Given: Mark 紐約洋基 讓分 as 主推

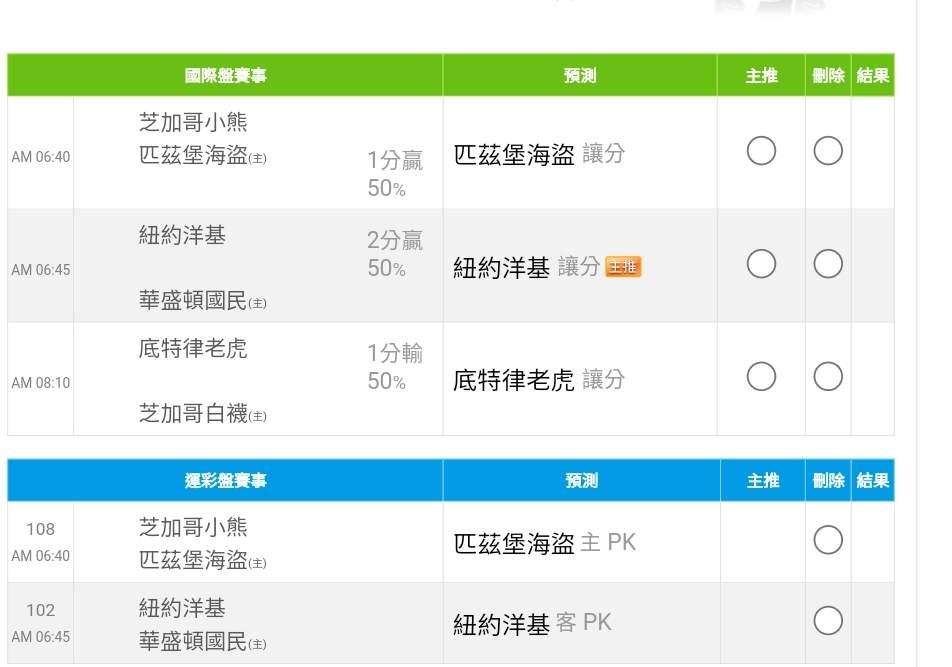Looking at the screenshot, I should [761, 264].
